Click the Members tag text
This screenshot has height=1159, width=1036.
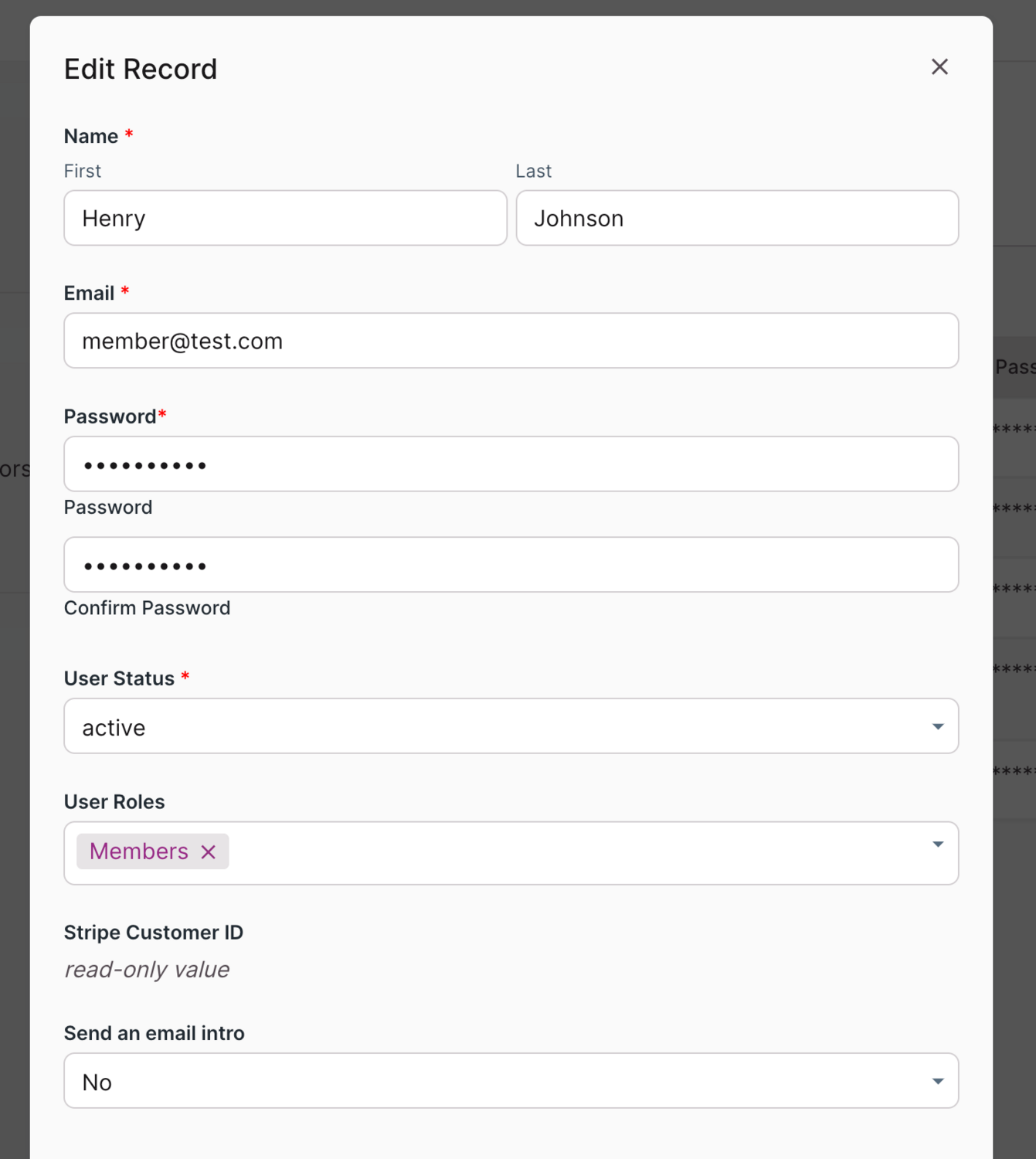pyautogui.click(x=139, y=851)
